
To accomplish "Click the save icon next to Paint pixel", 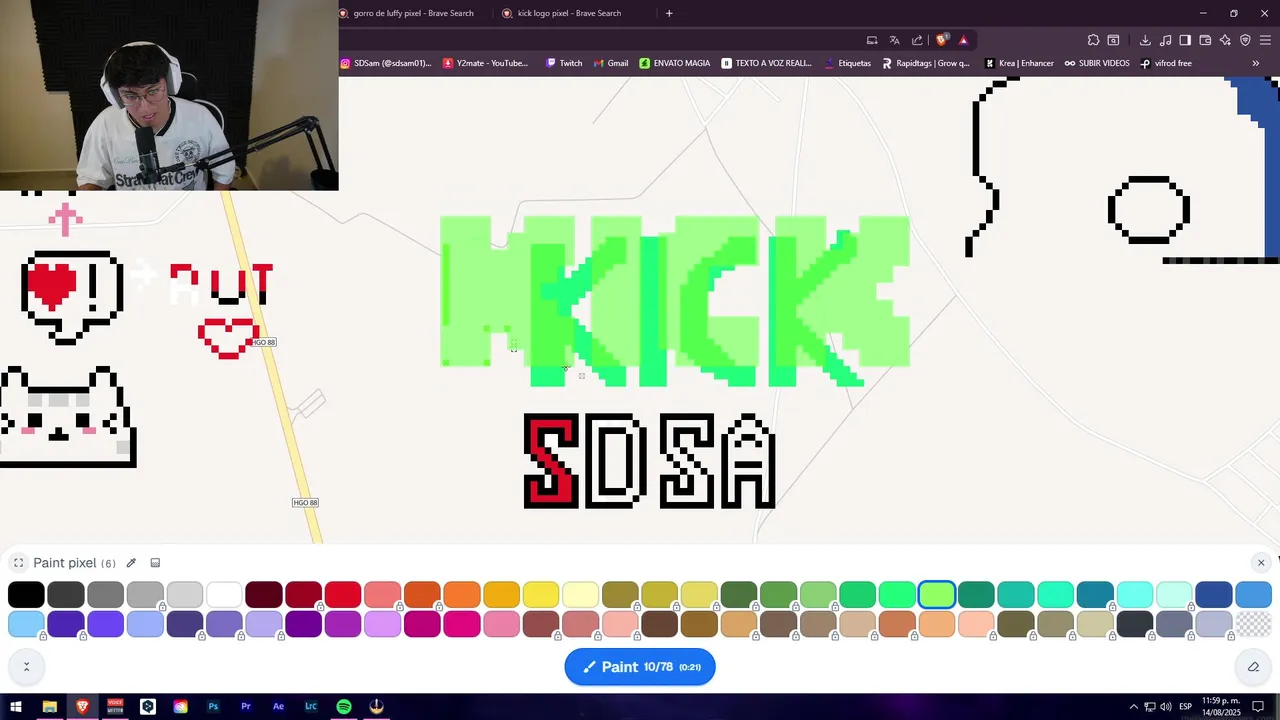I will pyautogui.click(x=155, y=563).
